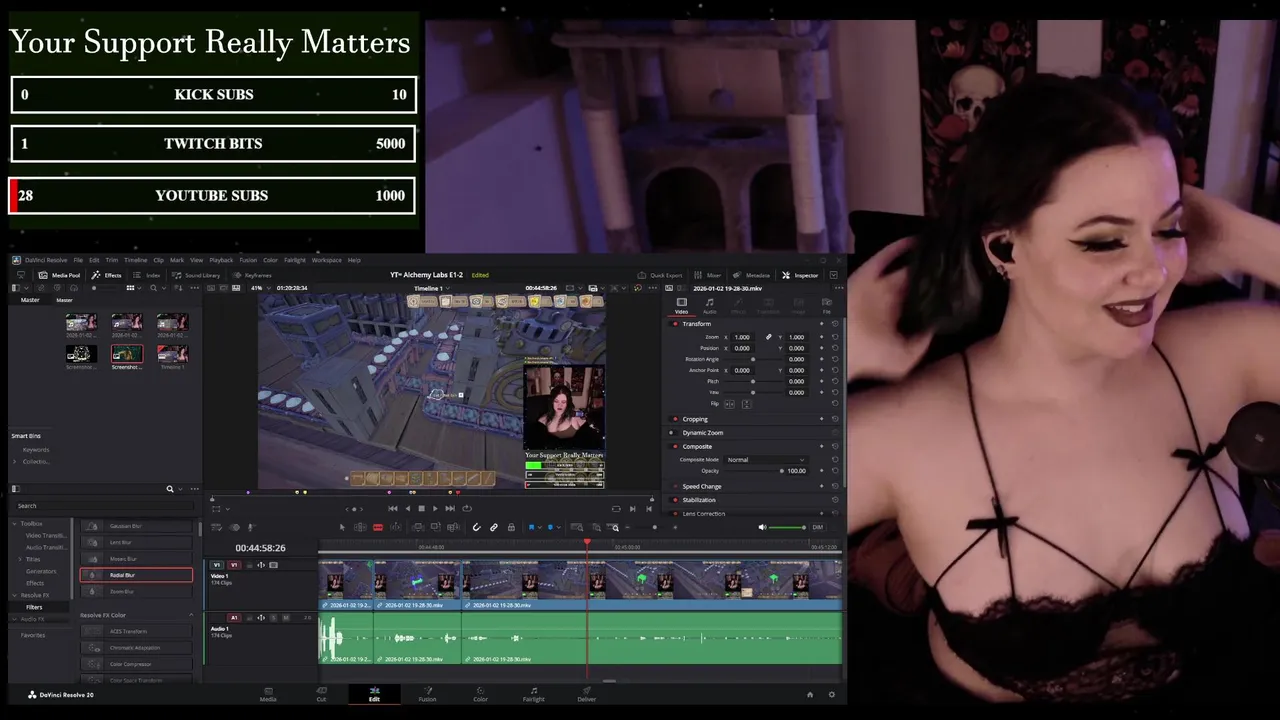Screen dimensions: 1280x720
Task: Select the ACES Transform effect
Action: click(x=136, y=631)
